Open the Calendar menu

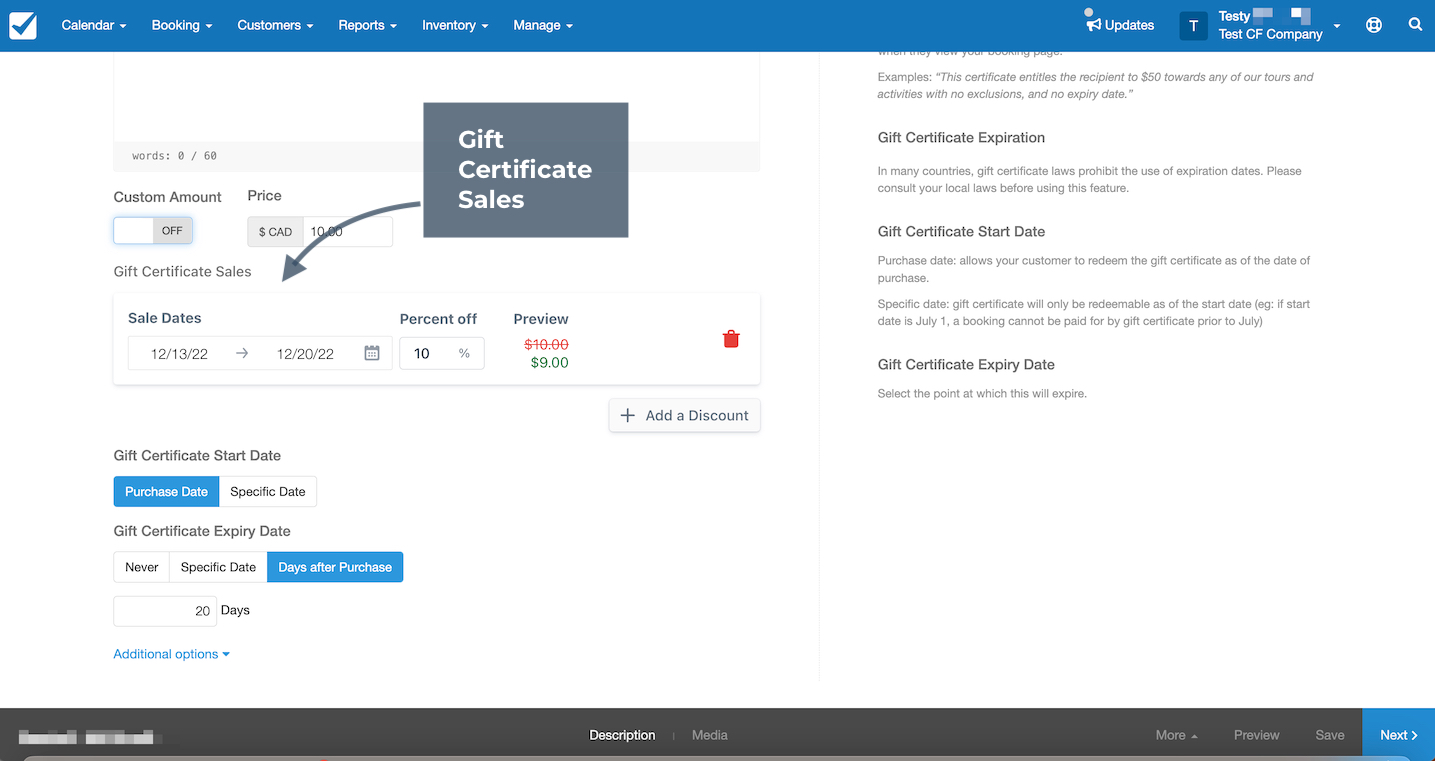pyautogui.click(x=94, y=25)
